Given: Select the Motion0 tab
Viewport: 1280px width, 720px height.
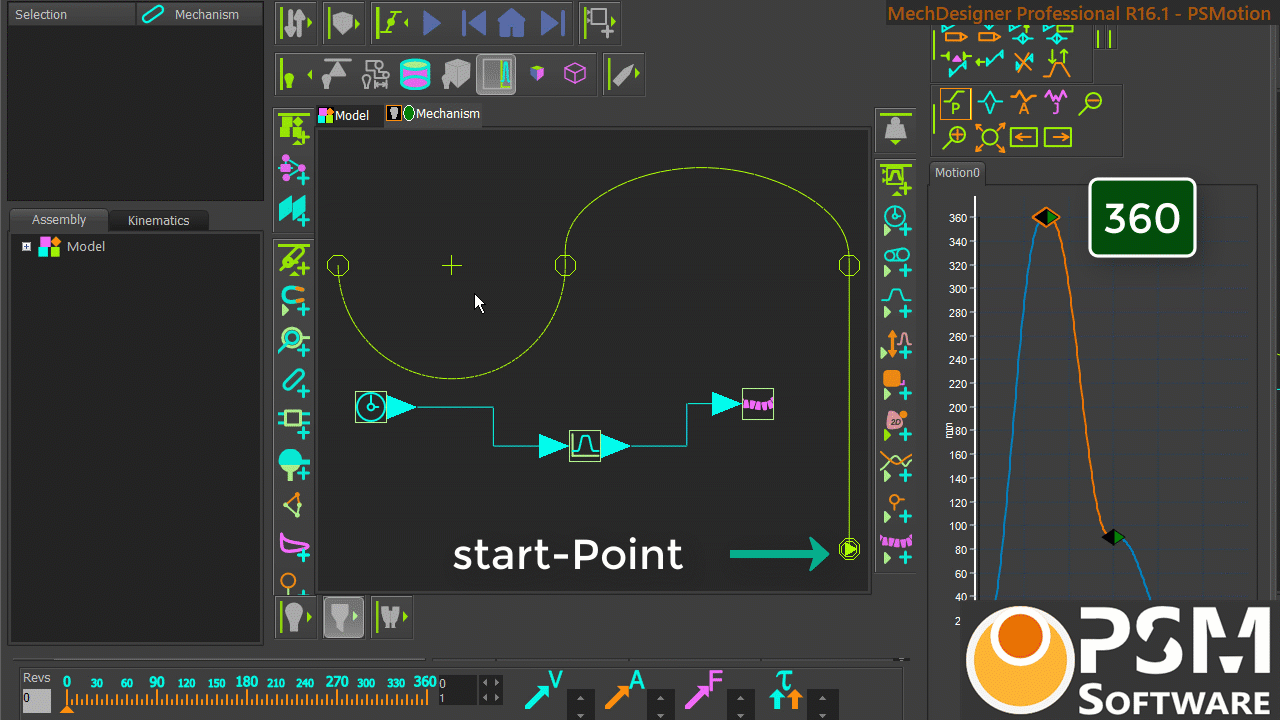Looking at the screenshot, I should (957, 172).
